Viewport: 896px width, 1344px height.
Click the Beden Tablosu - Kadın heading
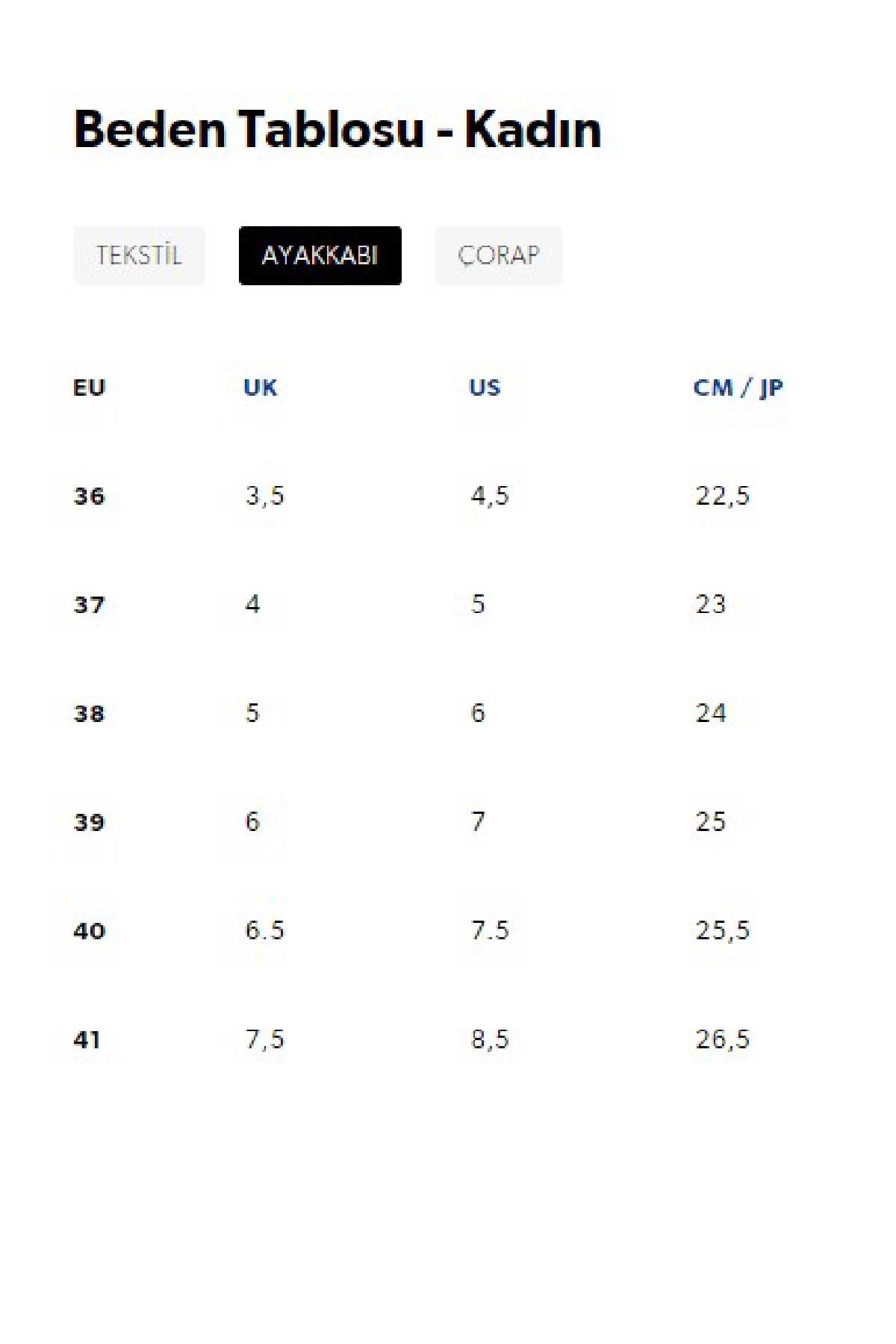coord(337,130)
